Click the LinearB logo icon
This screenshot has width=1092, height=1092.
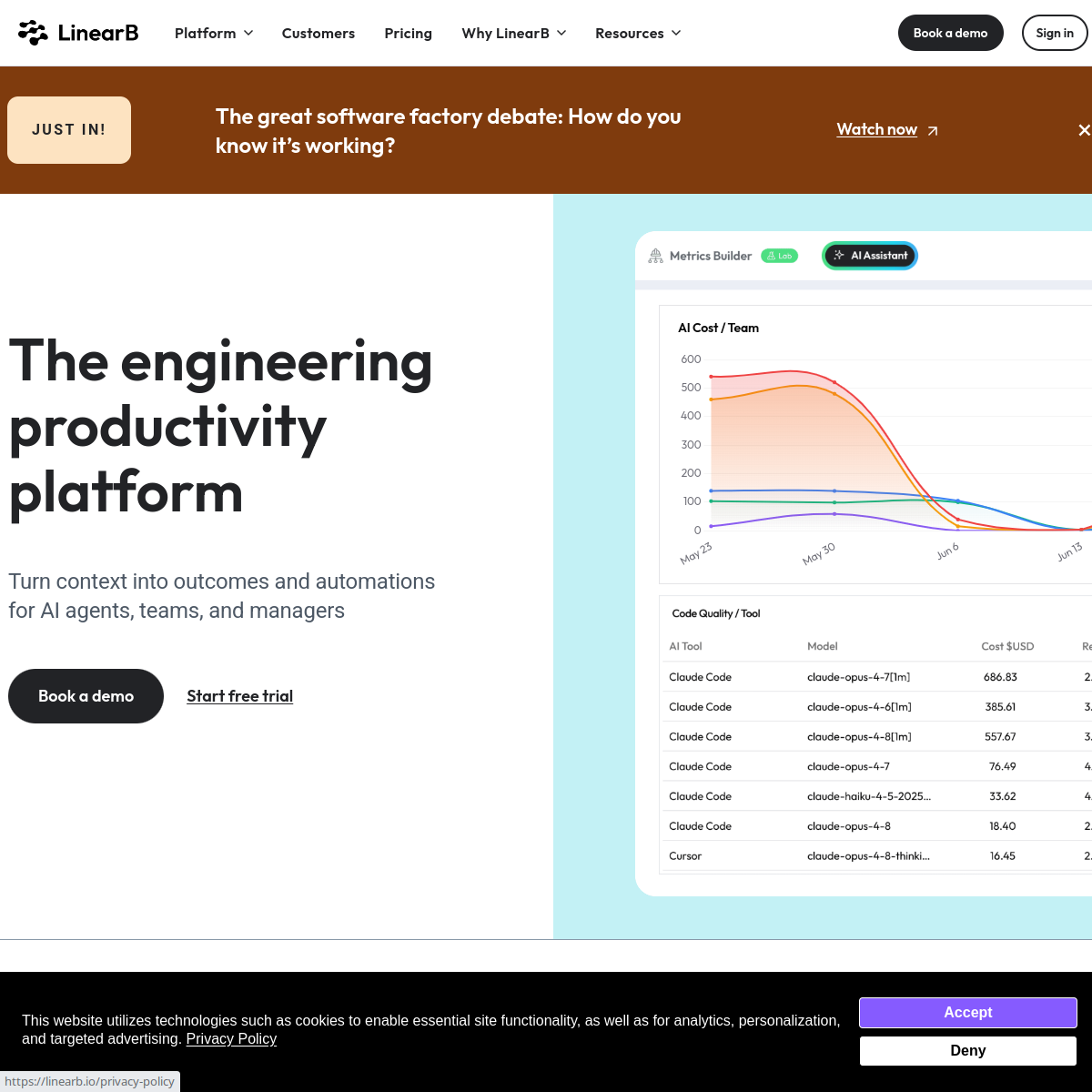[x=33, y=33]
